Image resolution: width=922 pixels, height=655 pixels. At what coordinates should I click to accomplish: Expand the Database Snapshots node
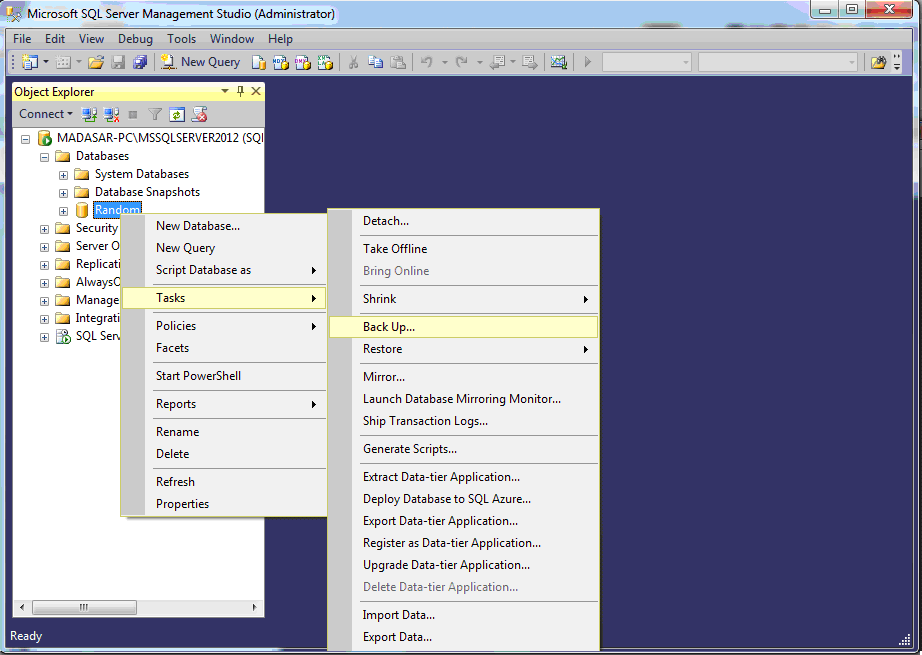(x=63, y=193)
